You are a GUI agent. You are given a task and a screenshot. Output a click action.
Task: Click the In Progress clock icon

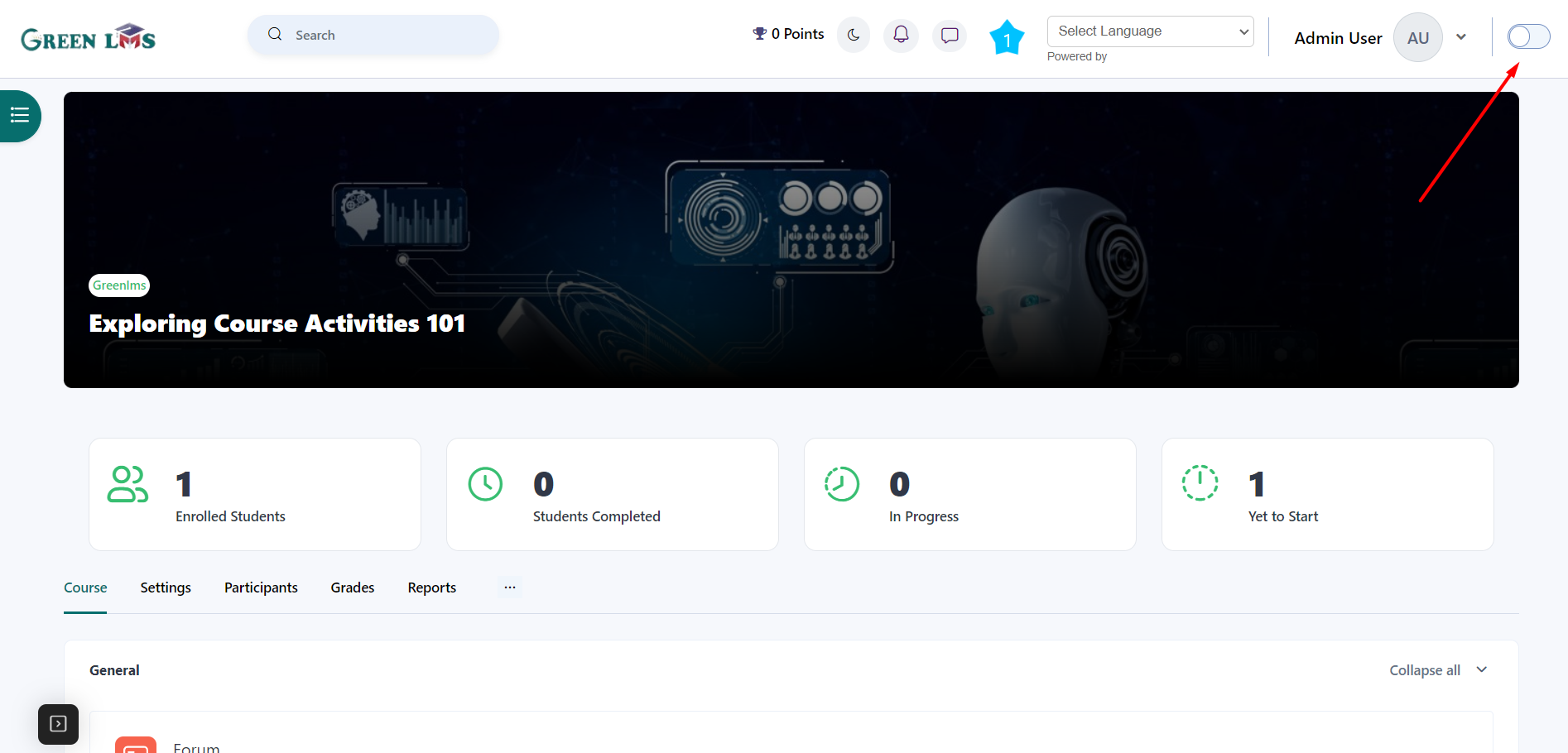(842, 484)
